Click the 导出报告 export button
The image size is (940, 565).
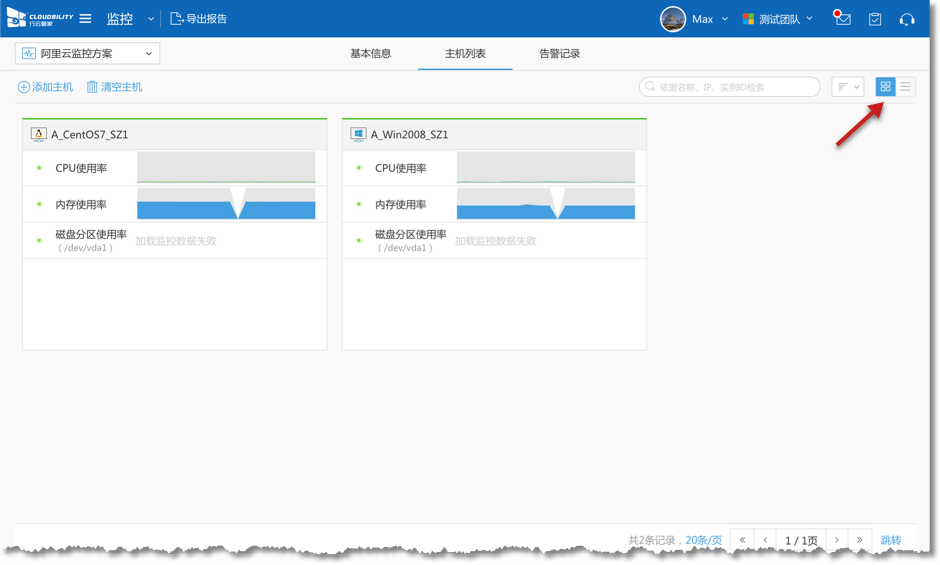point(198,19)
